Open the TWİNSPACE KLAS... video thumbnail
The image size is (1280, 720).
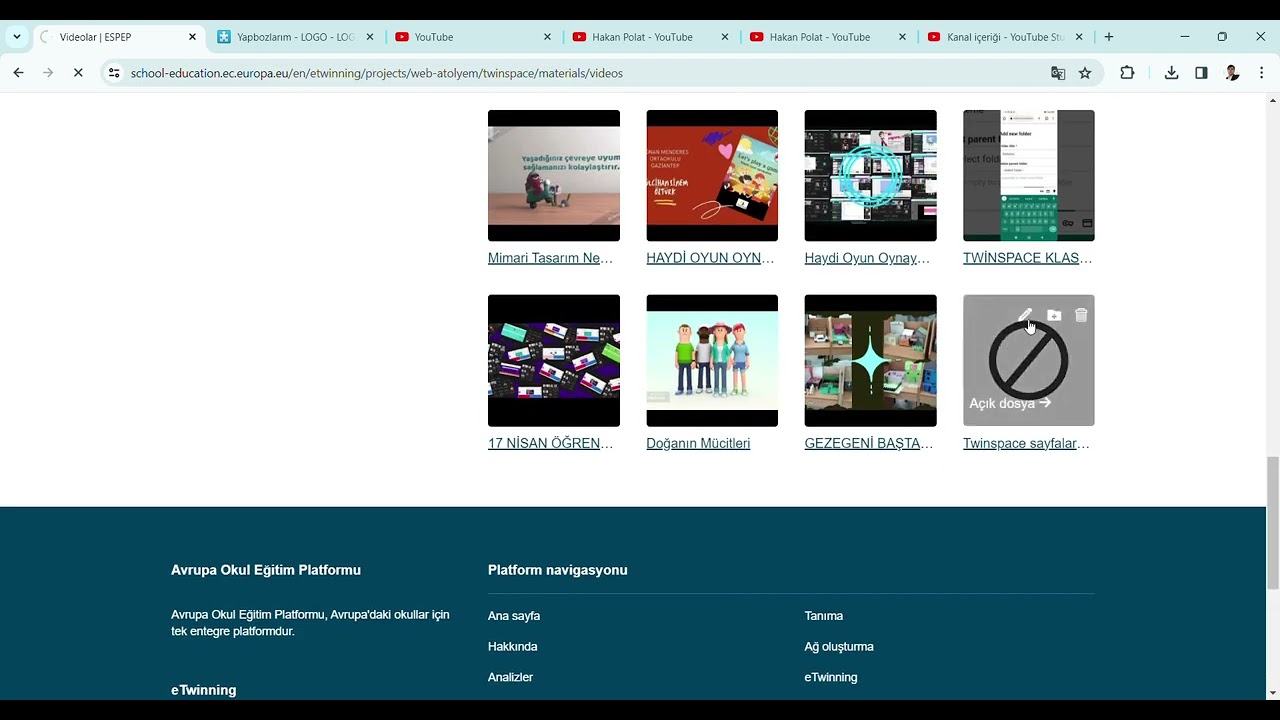1028,175
